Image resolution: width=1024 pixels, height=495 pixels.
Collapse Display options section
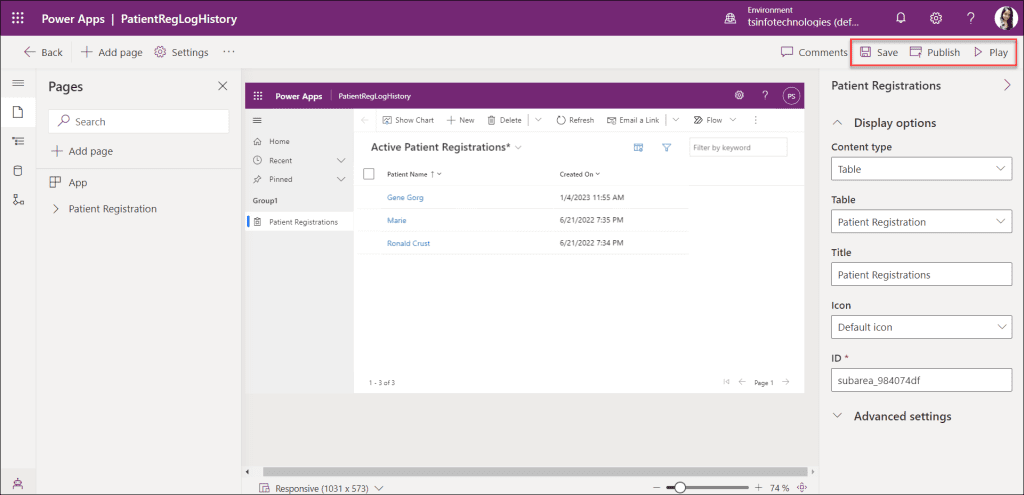[x=838, y=123]
